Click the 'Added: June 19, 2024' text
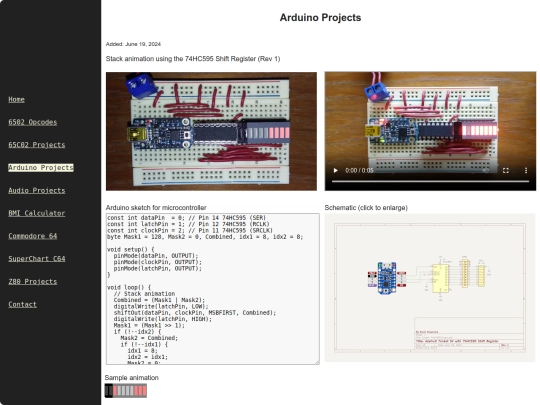Viewport: 540px width, 405px height. [133, 44]
